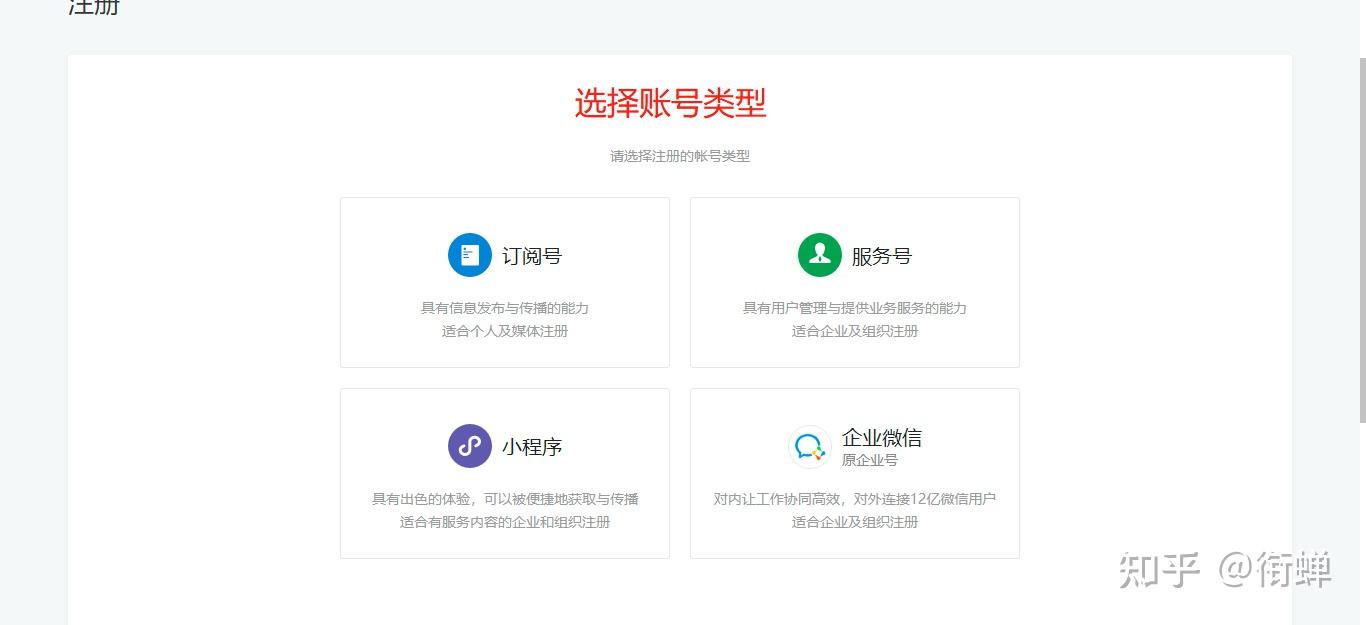Click the blue 订阅号 document icon
The width and height of the screenshot is (1366, 625).
tap(470, 255)
